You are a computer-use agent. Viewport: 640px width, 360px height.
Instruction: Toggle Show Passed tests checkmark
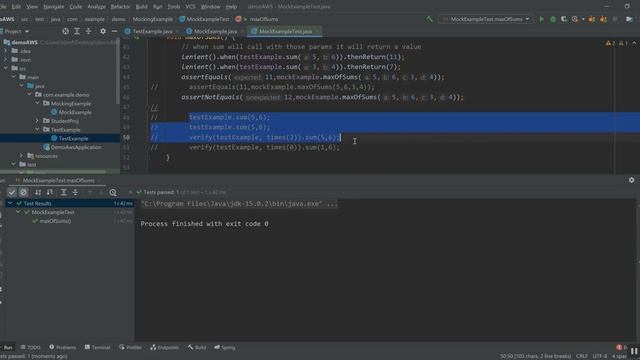pos(12,192)
